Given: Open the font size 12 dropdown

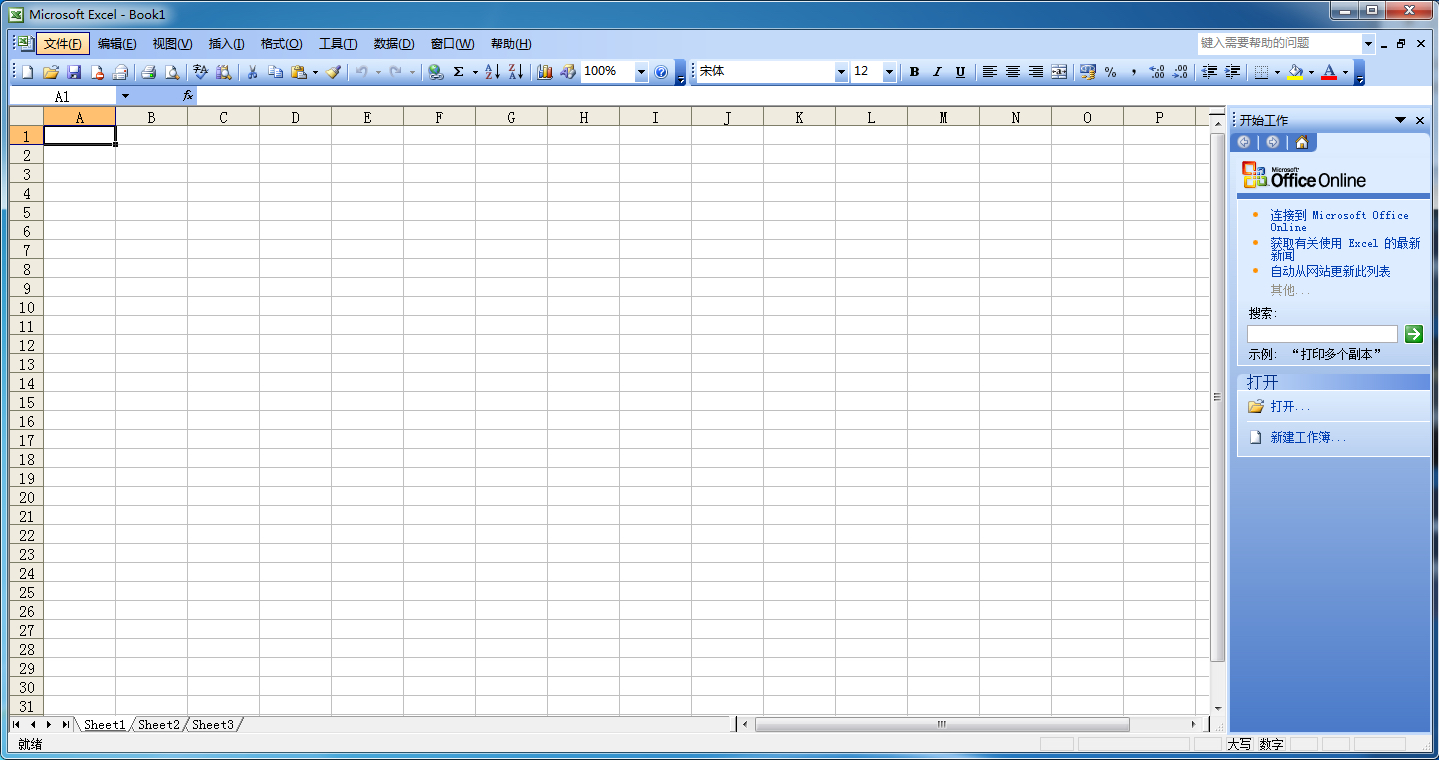Looking at the screenshot, I should tap(889, 72).
